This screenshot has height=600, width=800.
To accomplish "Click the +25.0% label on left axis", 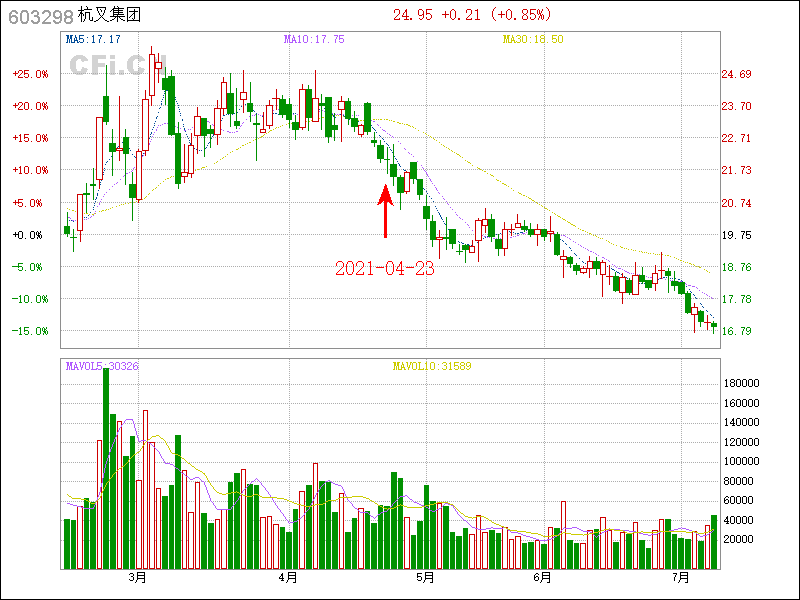I will click(x=30, y=74).
